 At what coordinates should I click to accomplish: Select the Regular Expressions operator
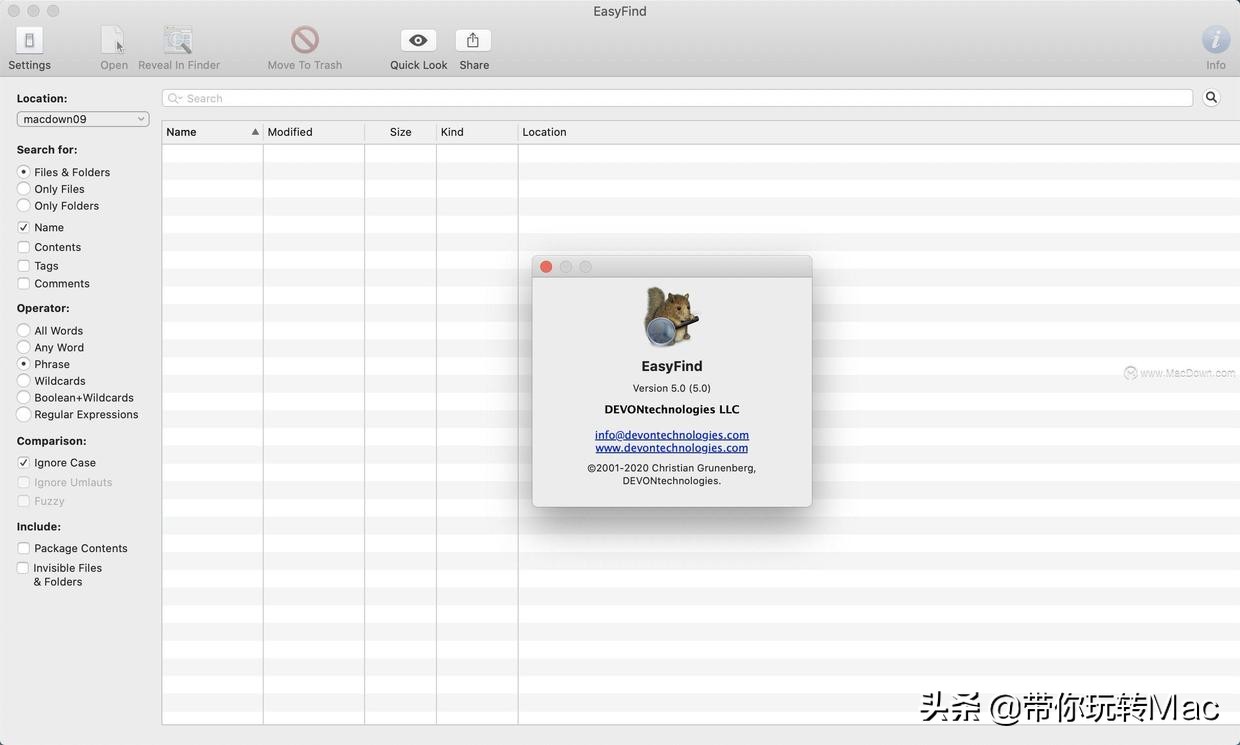[24, 415]
